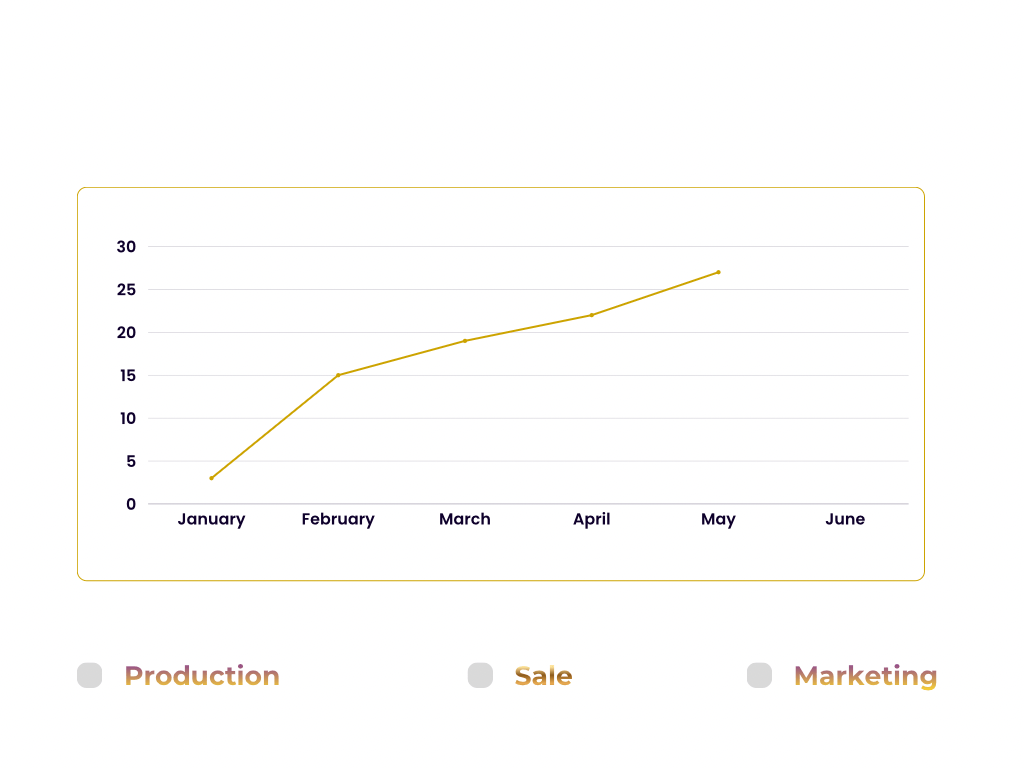Click the 30 y-axis value
The image size is (1024, 768).
[x=126, y=246]
